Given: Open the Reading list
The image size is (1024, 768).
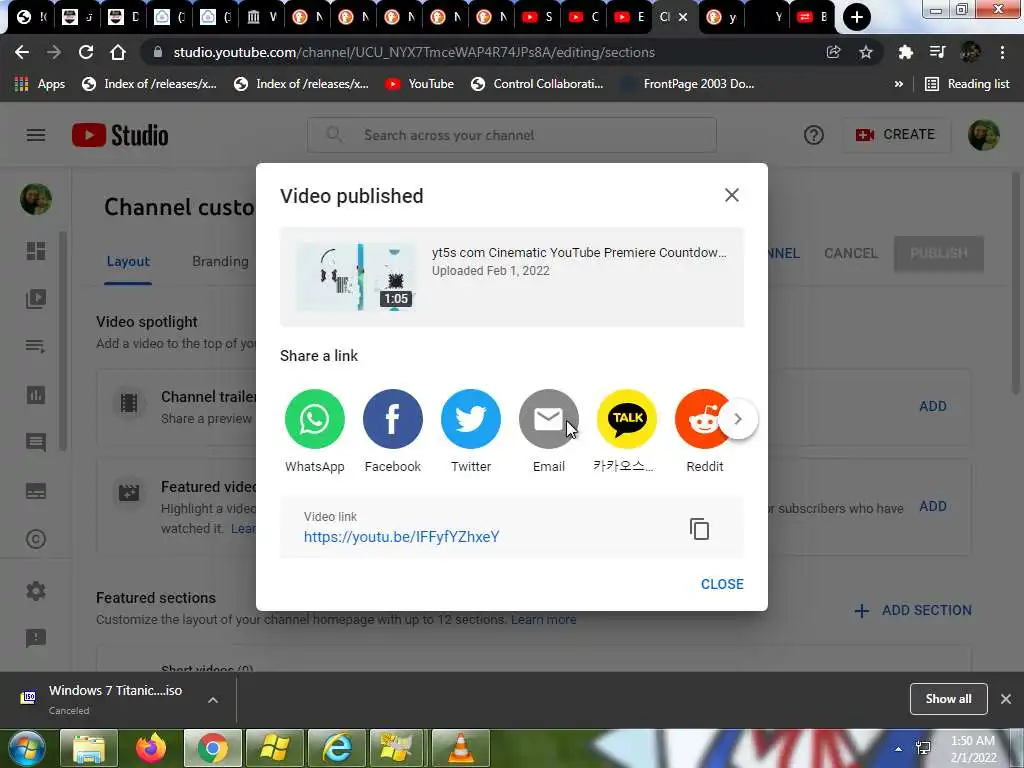Looking at the screenshot, I should (x=968, y=84).
